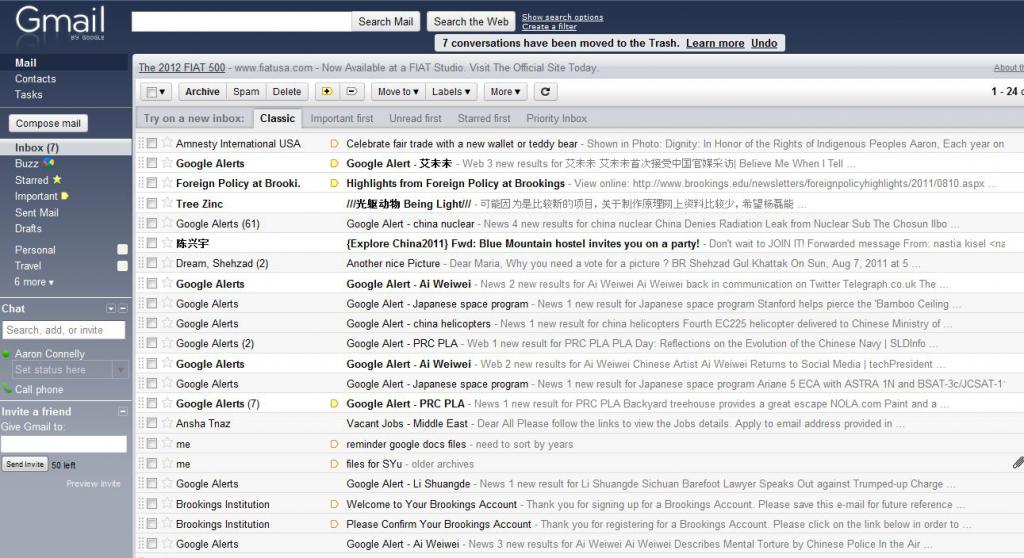This screenshot has height=558, width=1024.
Task: Open the More actions dropdown
Action: 505,91
